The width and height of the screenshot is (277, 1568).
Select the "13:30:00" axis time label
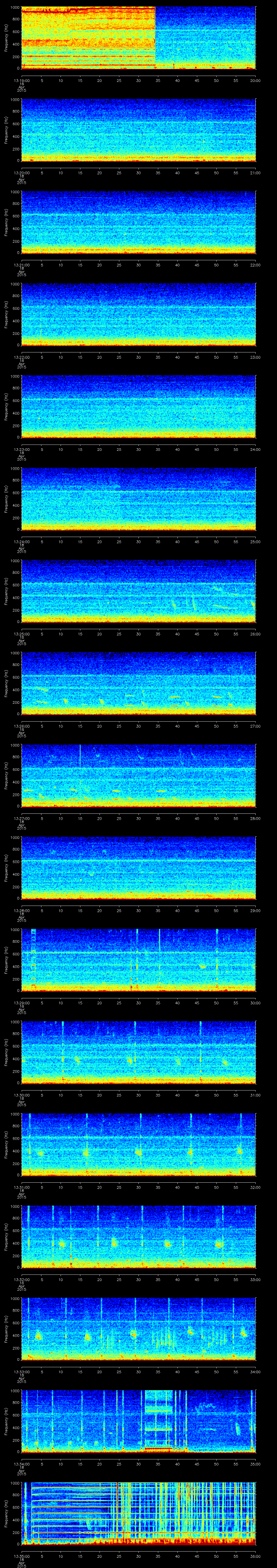coord(21,1096)
